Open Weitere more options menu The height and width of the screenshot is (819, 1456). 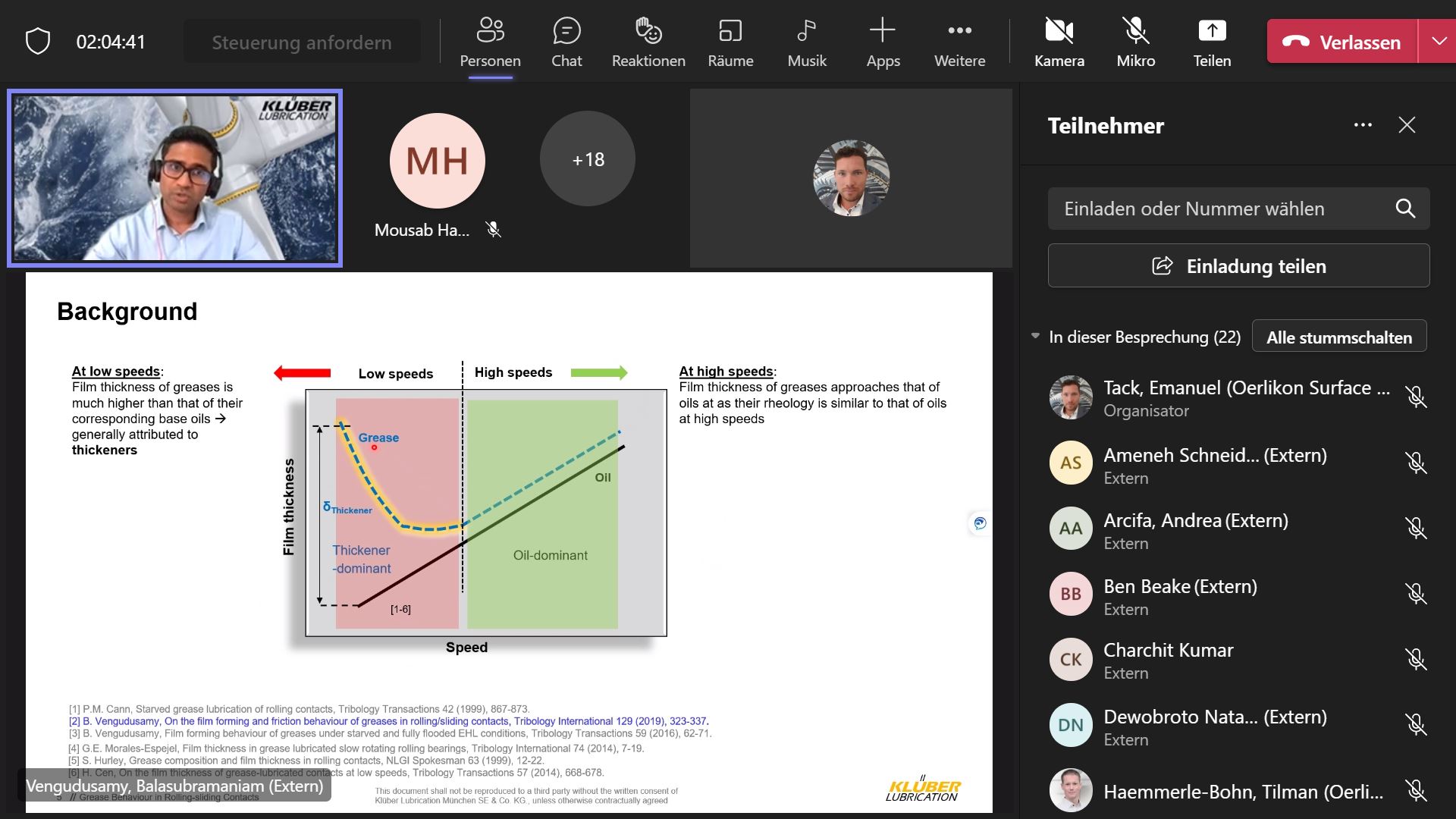tap(959, 42)
